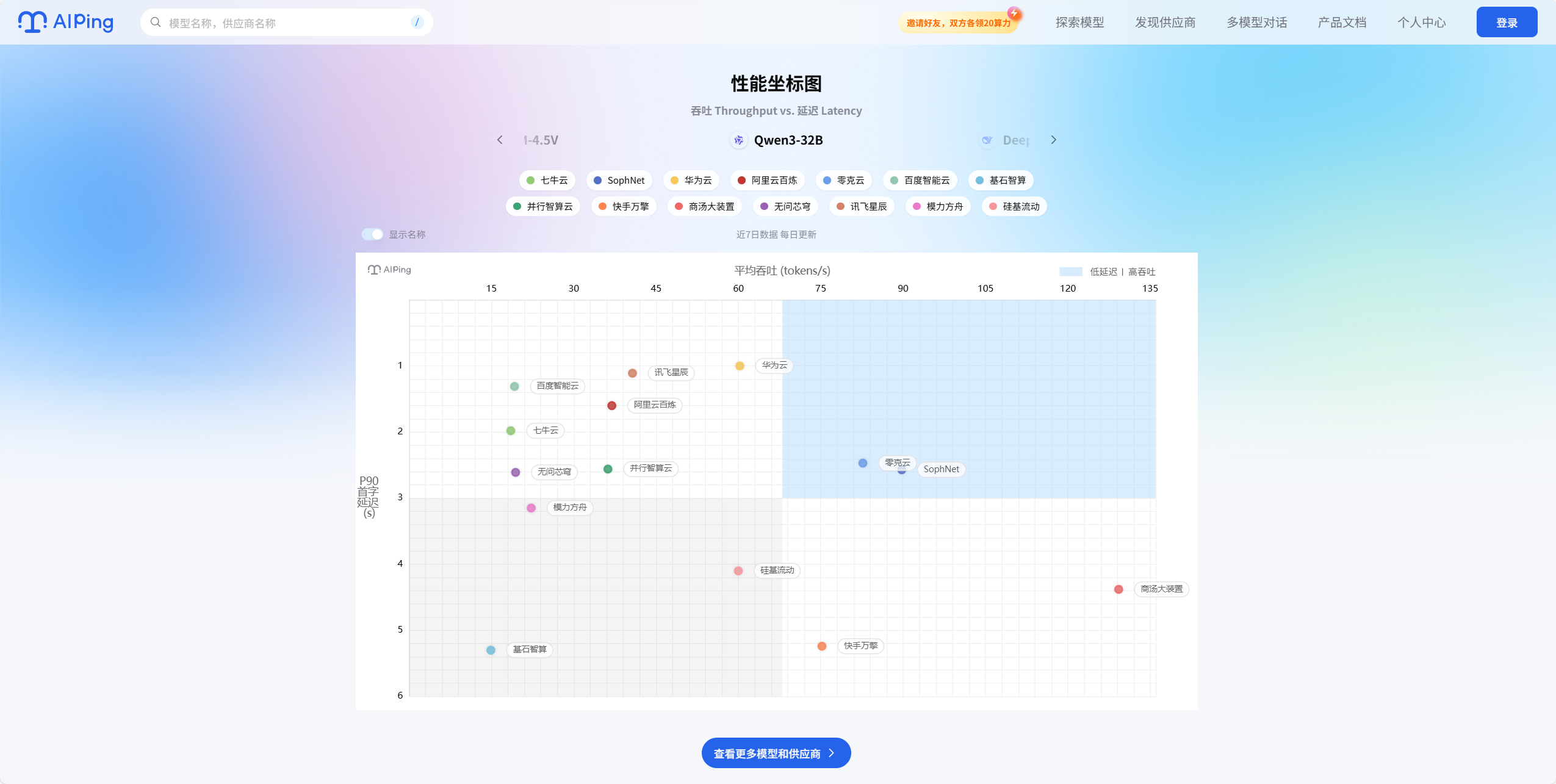
Task: Open 多模型对话 nav item
Action: (x=1257, y=23)
